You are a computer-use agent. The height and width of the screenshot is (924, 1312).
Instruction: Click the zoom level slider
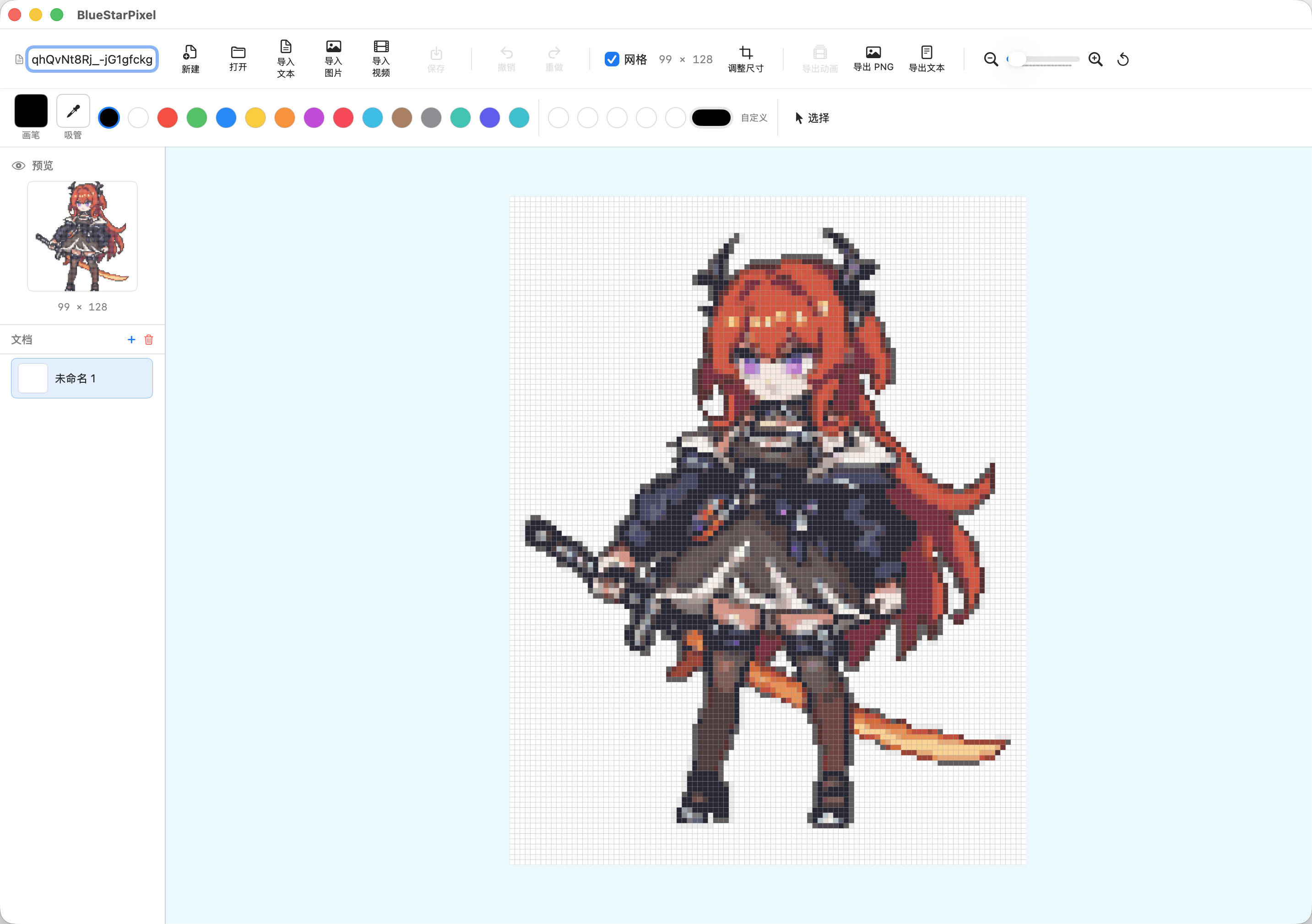point(1042,59)
